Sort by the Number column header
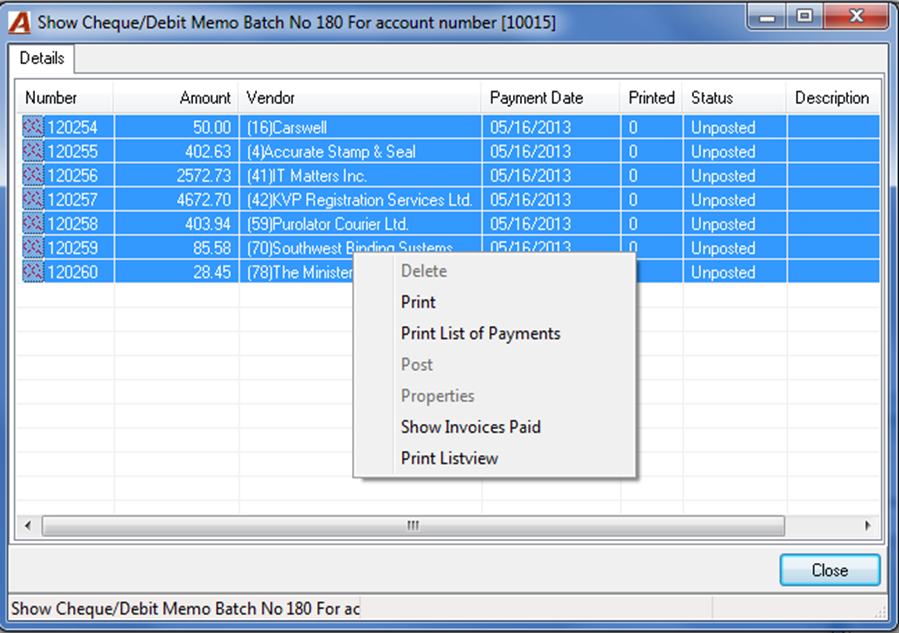 pos(65,97)
